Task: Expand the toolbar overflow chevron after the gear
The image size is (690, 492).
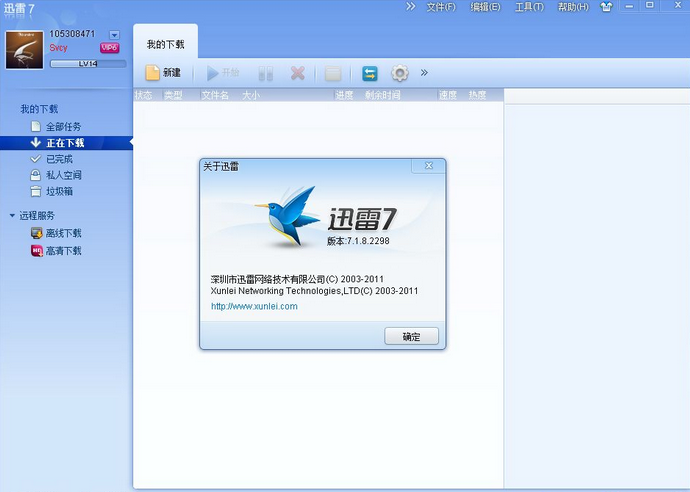Action: point(424,73)
